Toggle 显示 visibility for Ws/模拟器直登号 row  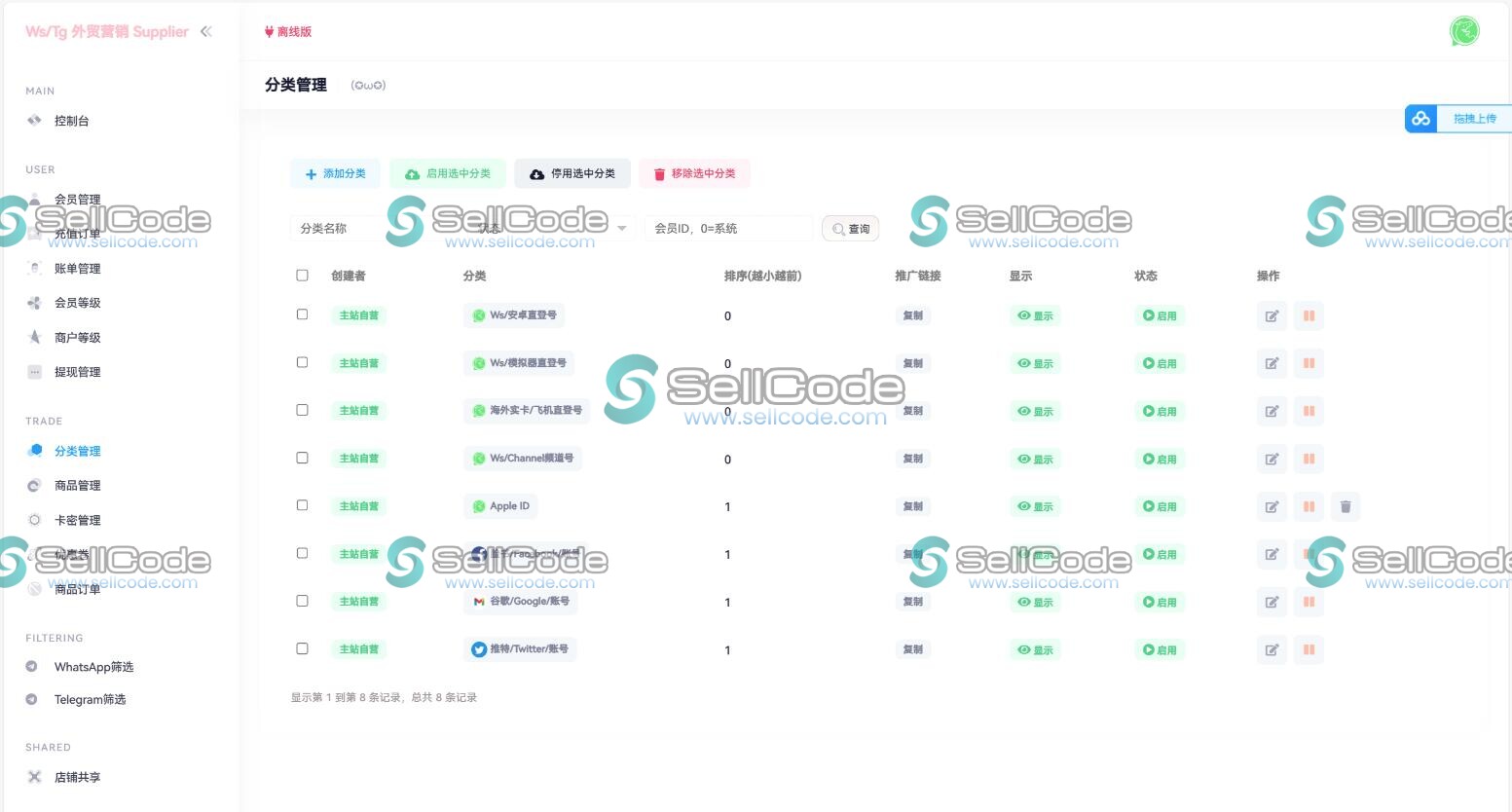pos(1035,363)
